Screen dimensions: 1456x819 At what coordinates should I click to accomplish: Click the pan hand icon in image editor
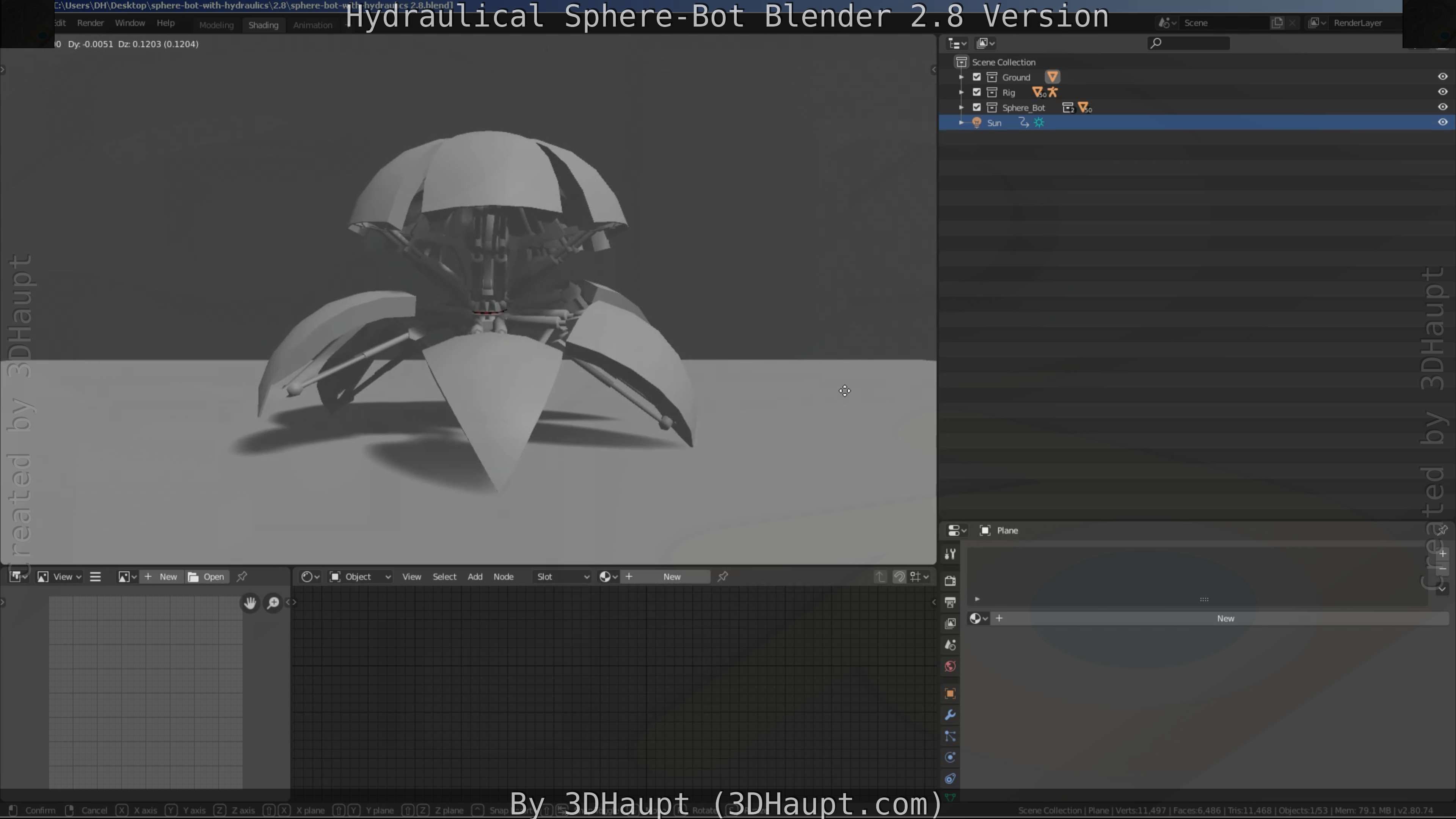(x=250, y=603)
